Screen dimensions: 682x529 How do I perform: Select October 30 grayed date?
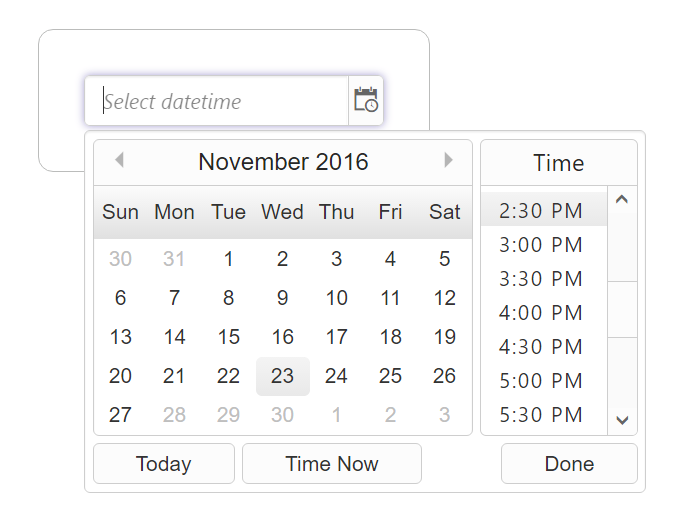point(121,259)
